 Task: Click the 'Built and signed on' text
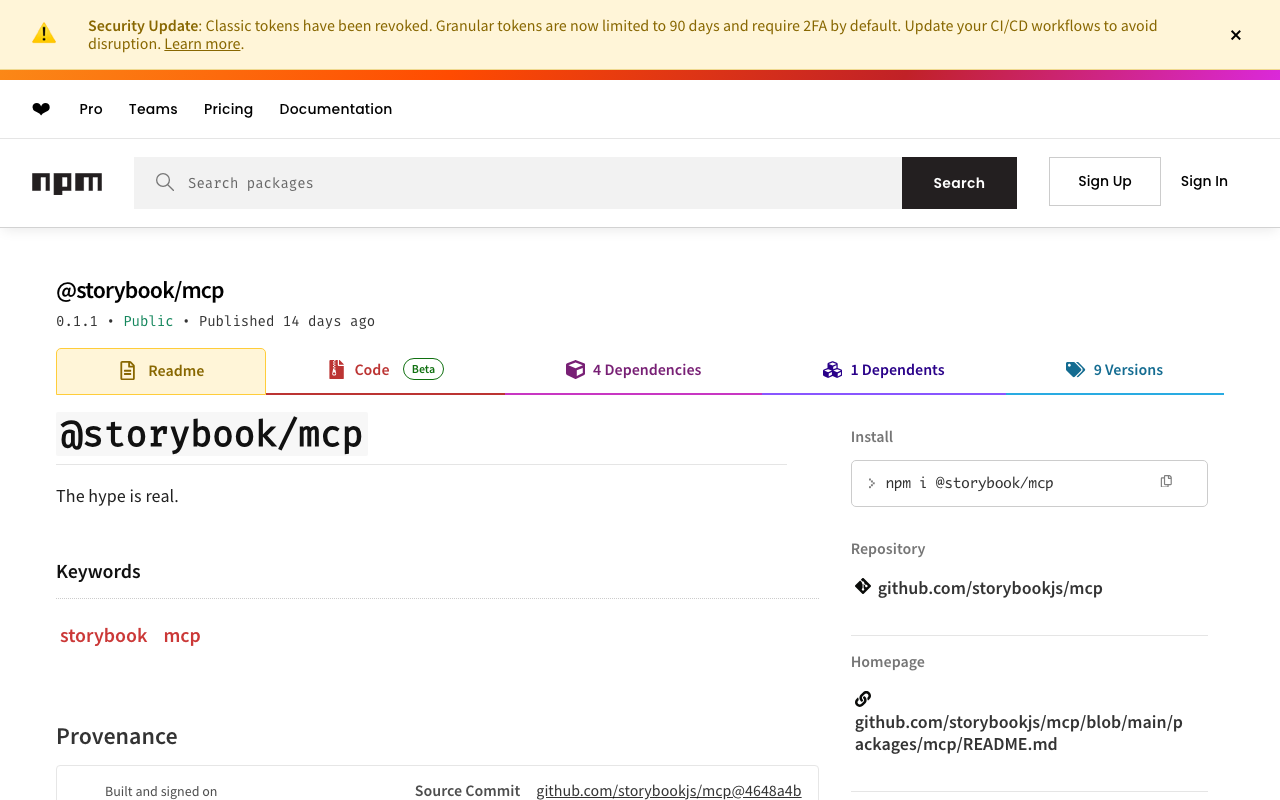click(161, 791)
